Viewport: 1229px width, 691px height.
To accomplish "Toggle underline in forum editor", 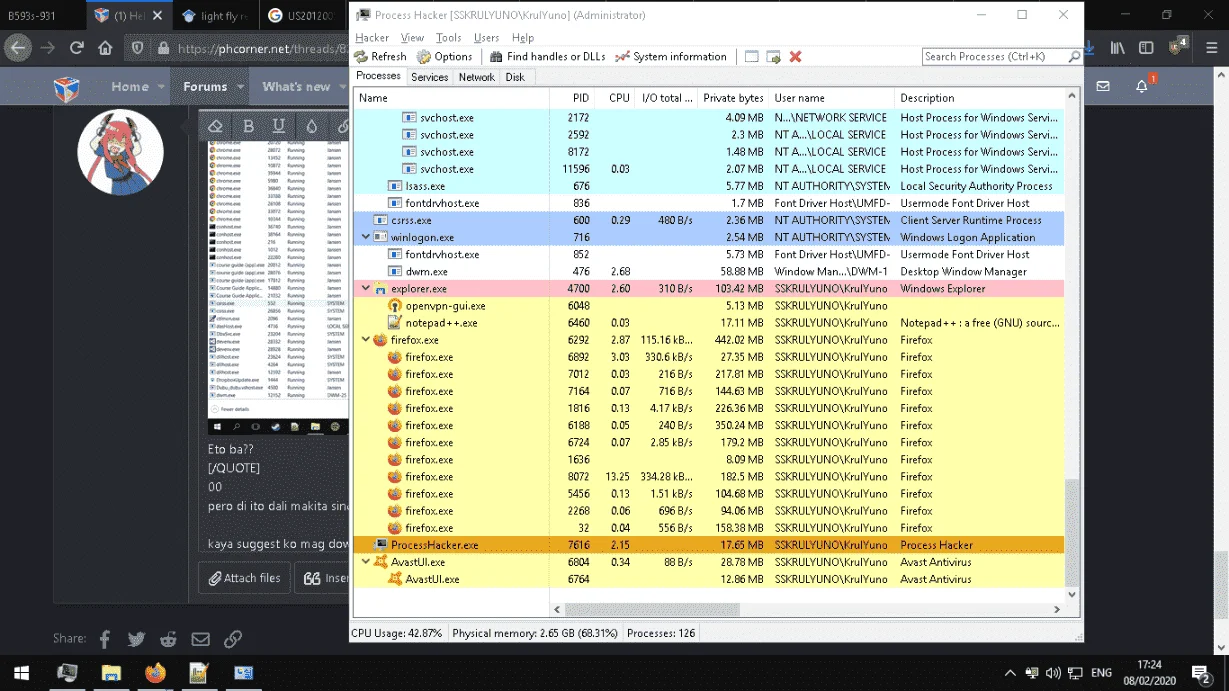I will click(x=279, y=126).
